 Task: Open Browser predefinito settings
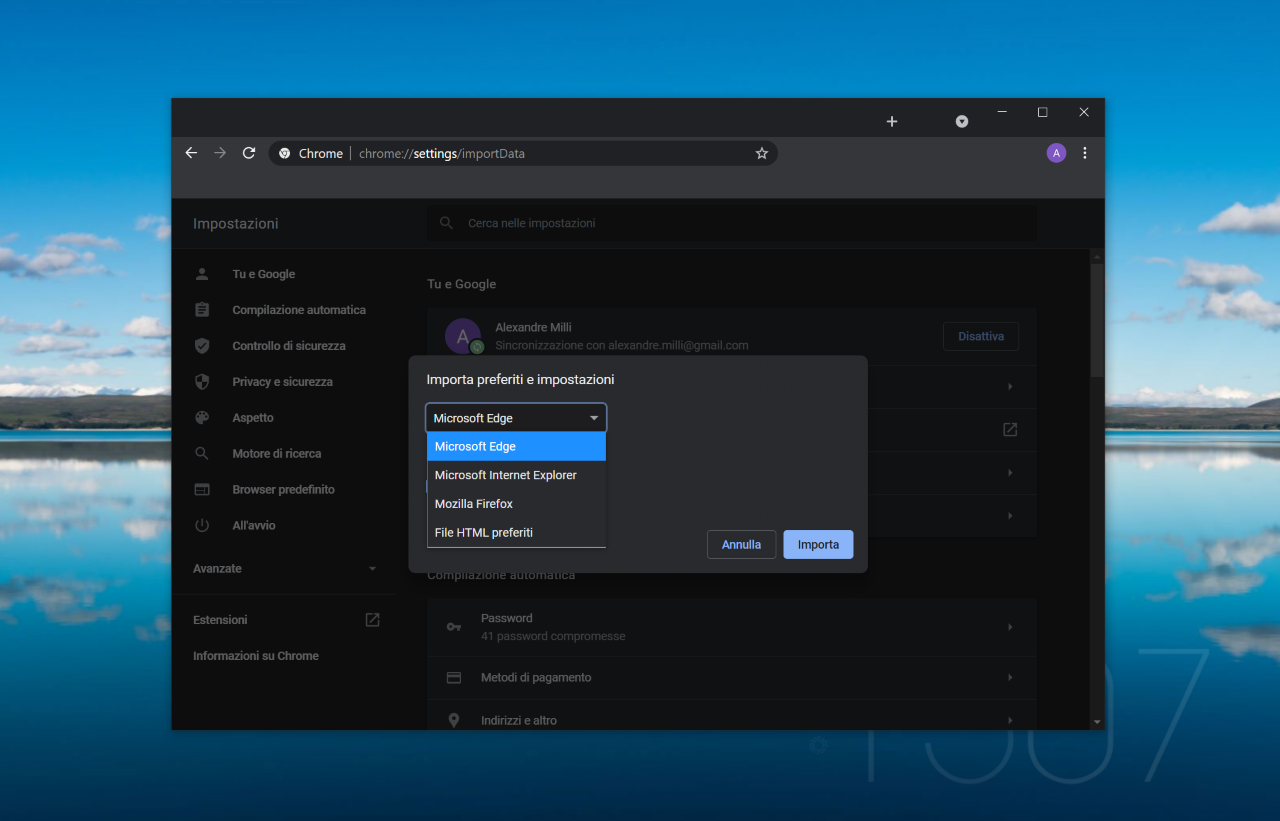[283, 489]
